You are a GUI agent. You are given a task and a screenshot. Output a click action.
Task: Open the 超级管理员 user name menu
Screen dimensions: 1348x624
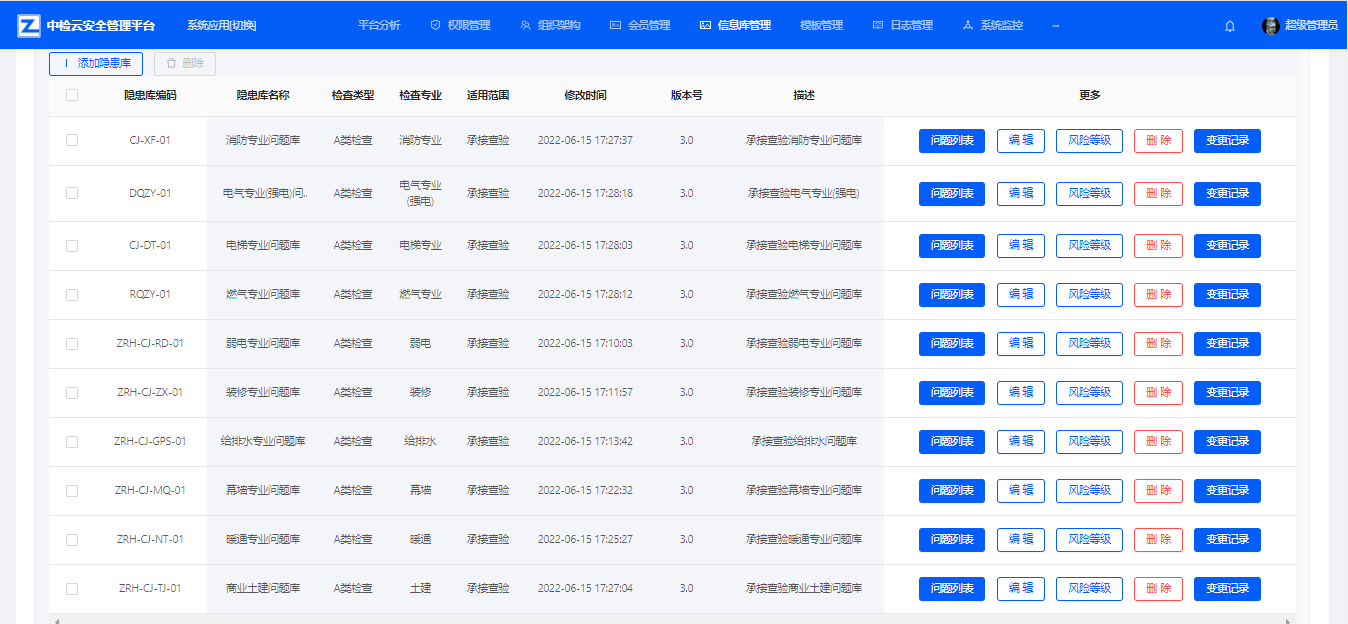tap(1311, 26)
